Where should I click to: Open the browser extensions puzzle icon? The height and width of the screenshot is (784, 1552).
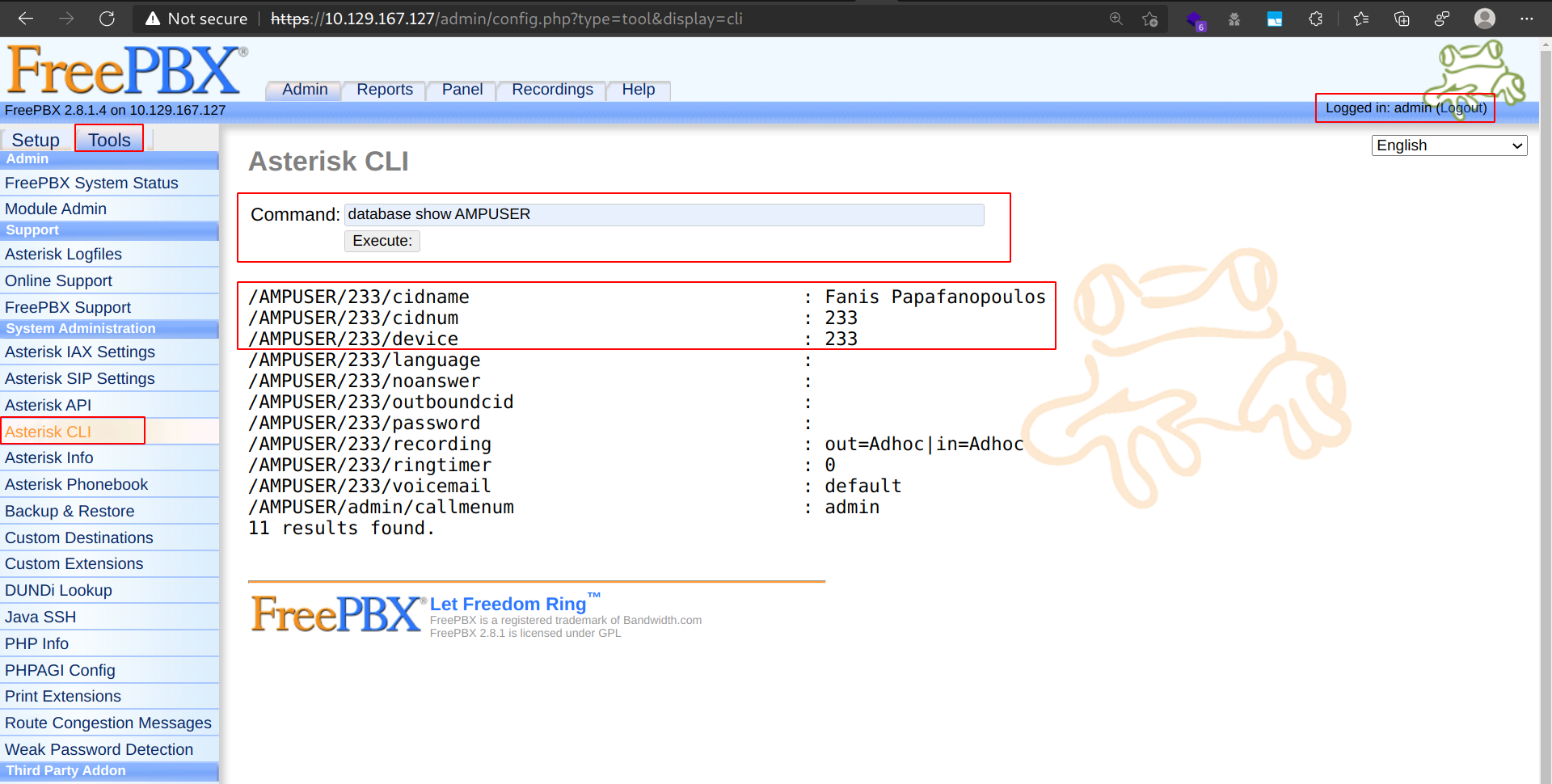[x=1316, y=18]
